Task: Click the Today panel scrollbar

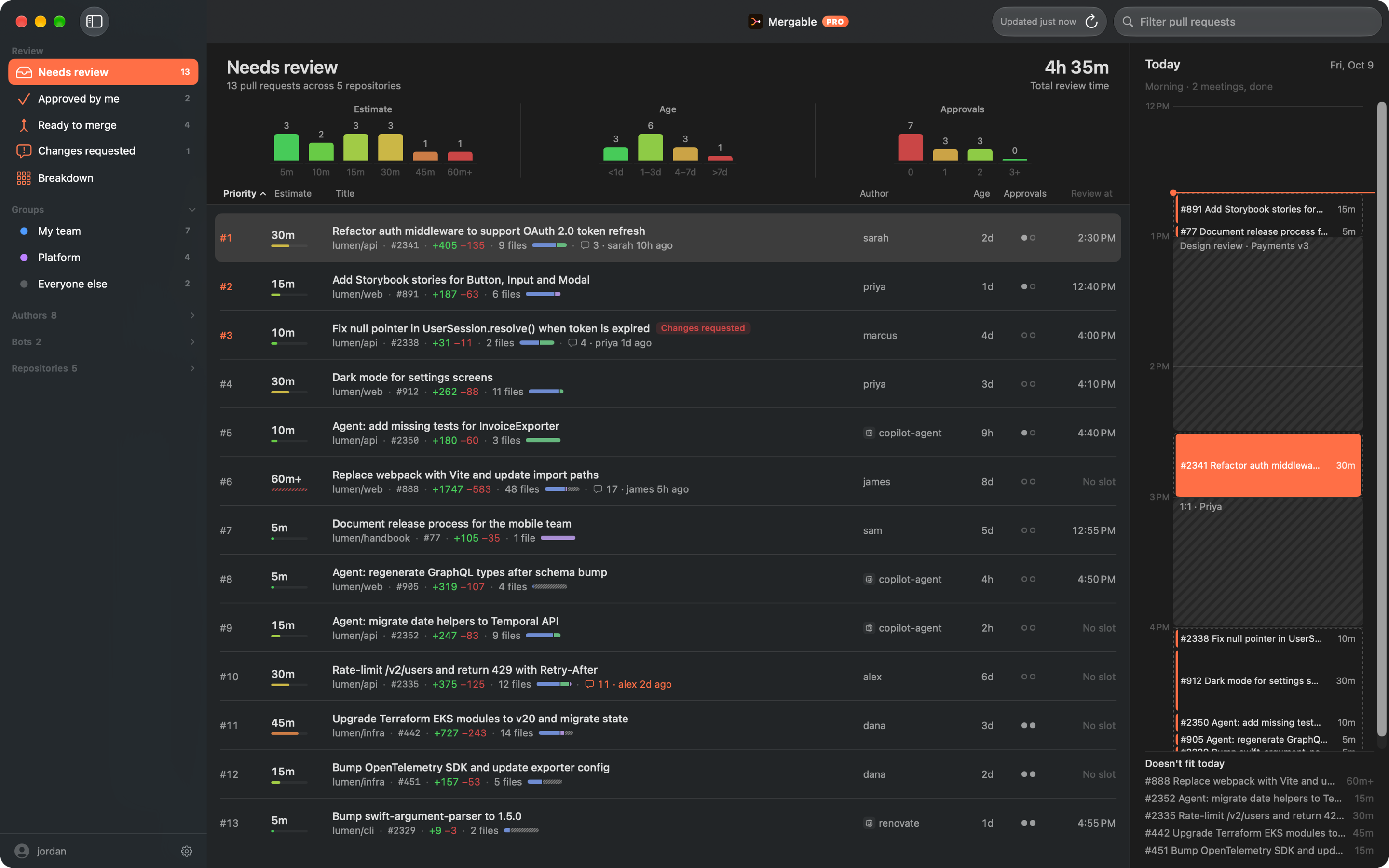Action: pos(1382,419)
